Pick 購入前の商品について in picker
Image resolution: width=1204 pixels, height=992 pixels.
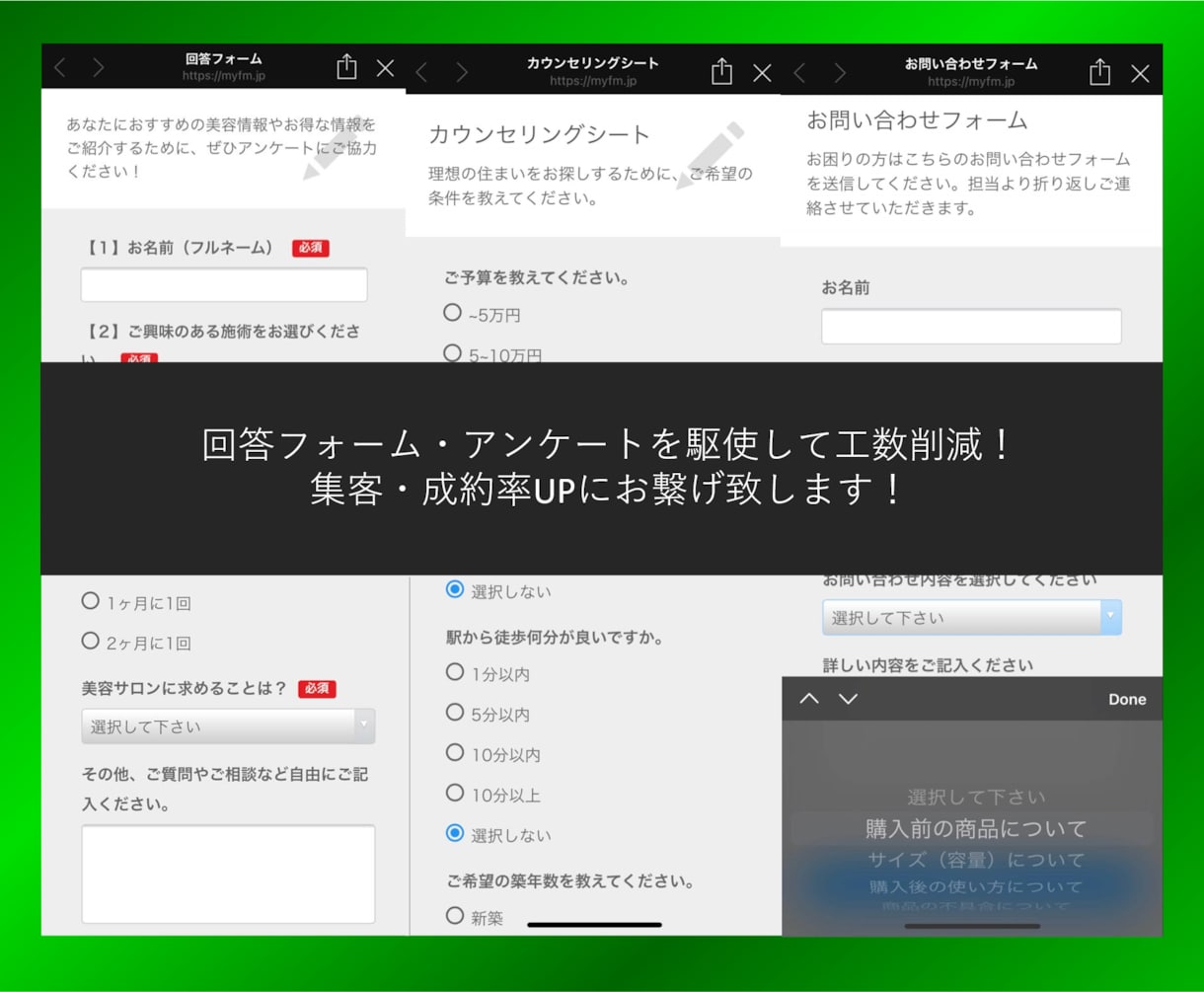point(976,828)
